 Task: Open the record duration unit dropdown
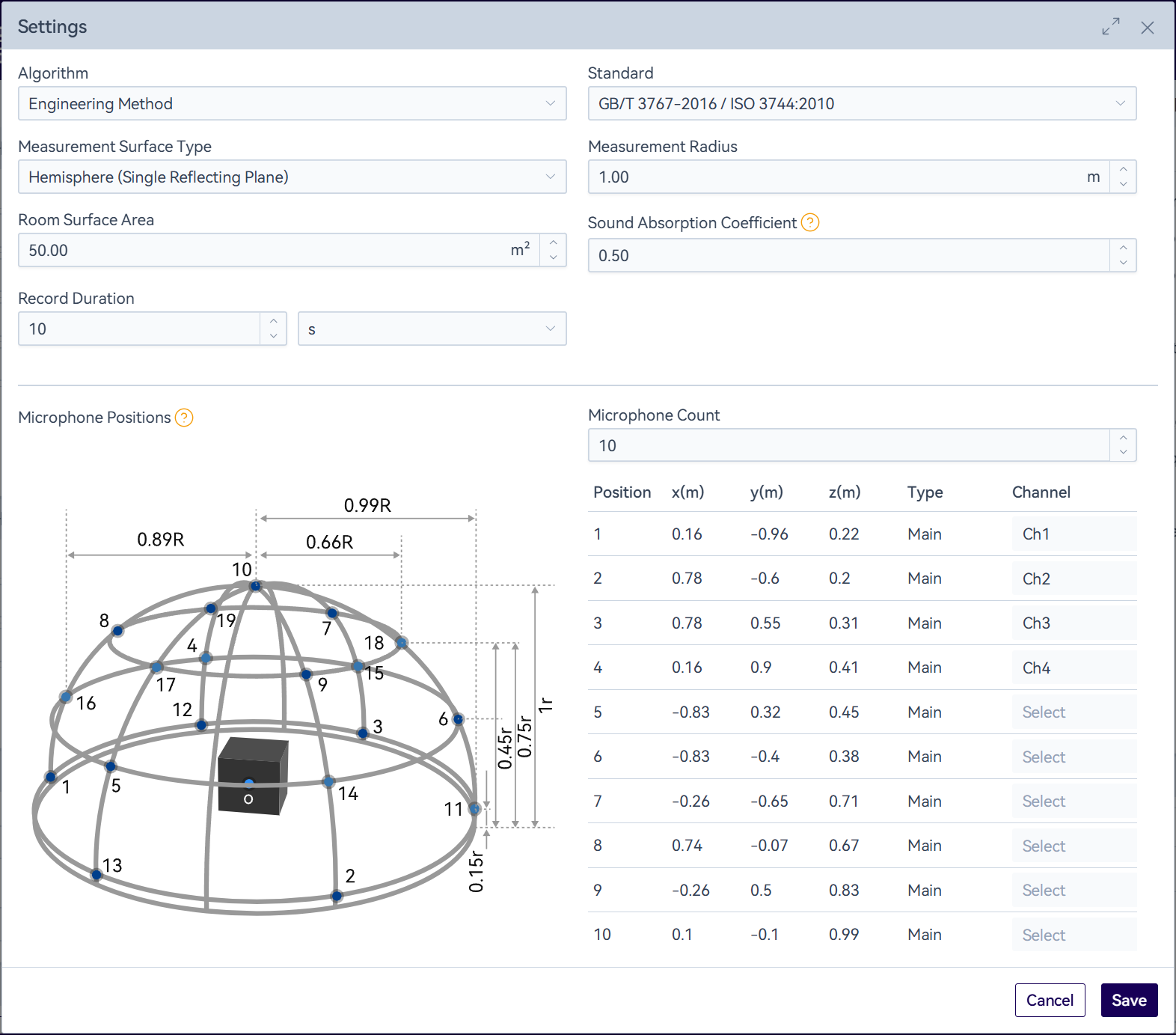pyautogui.click(x=432, y=329)
